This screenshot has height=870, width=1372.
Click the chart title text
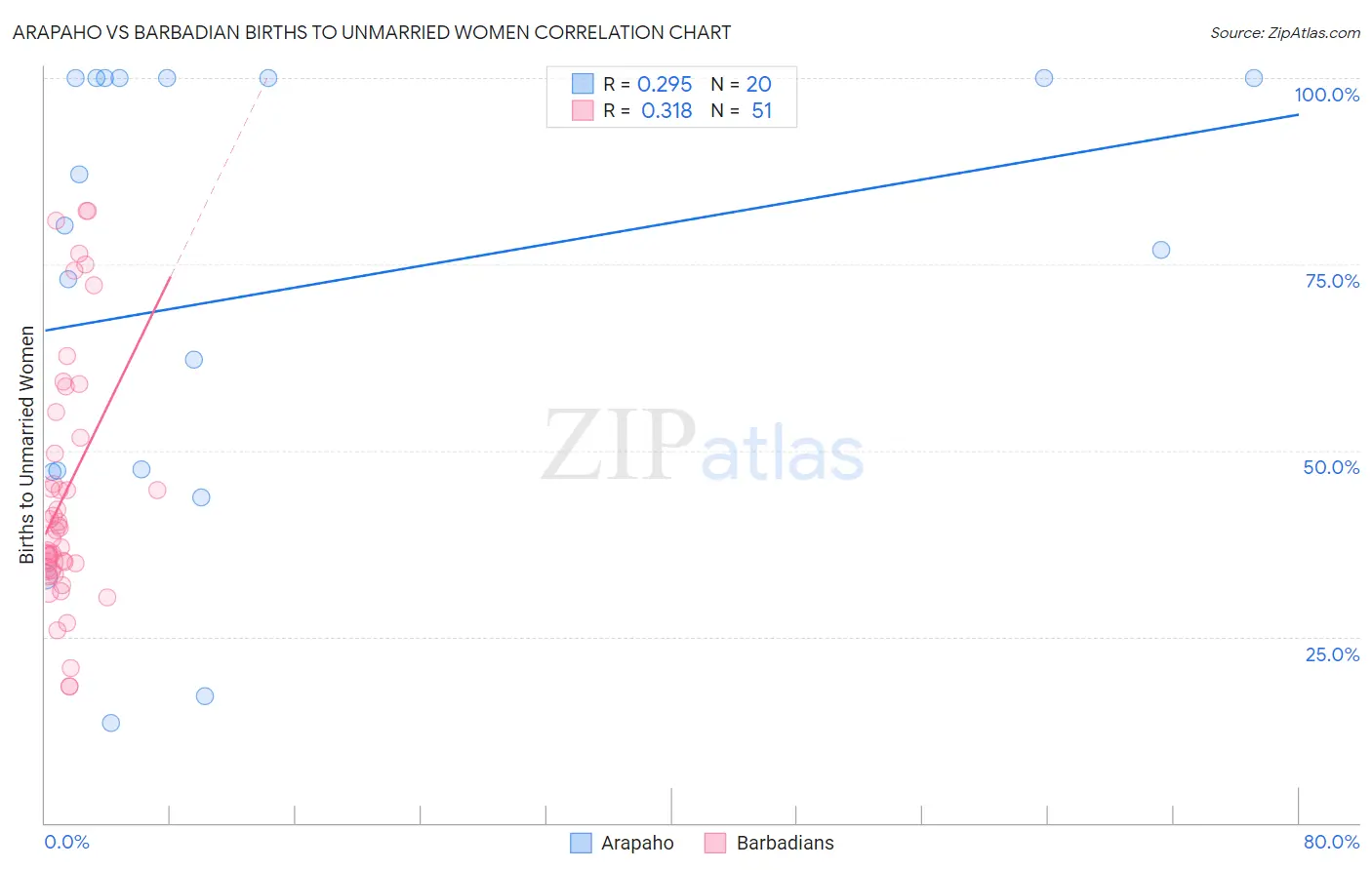point(372,33)
